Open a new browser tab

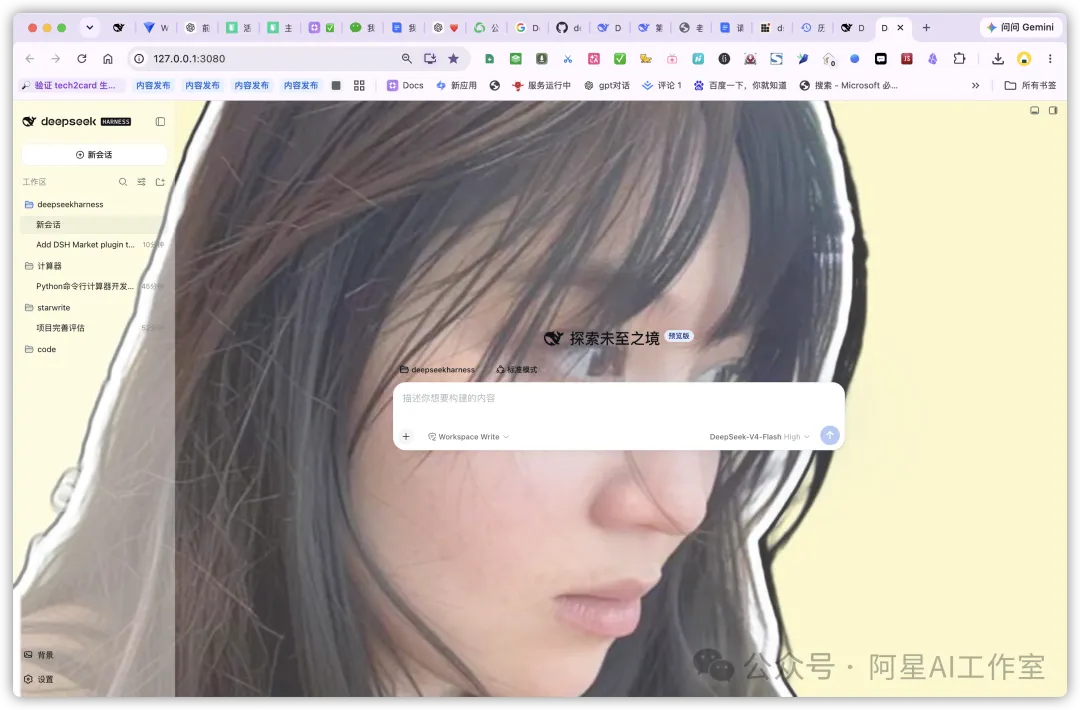point(926,28)
